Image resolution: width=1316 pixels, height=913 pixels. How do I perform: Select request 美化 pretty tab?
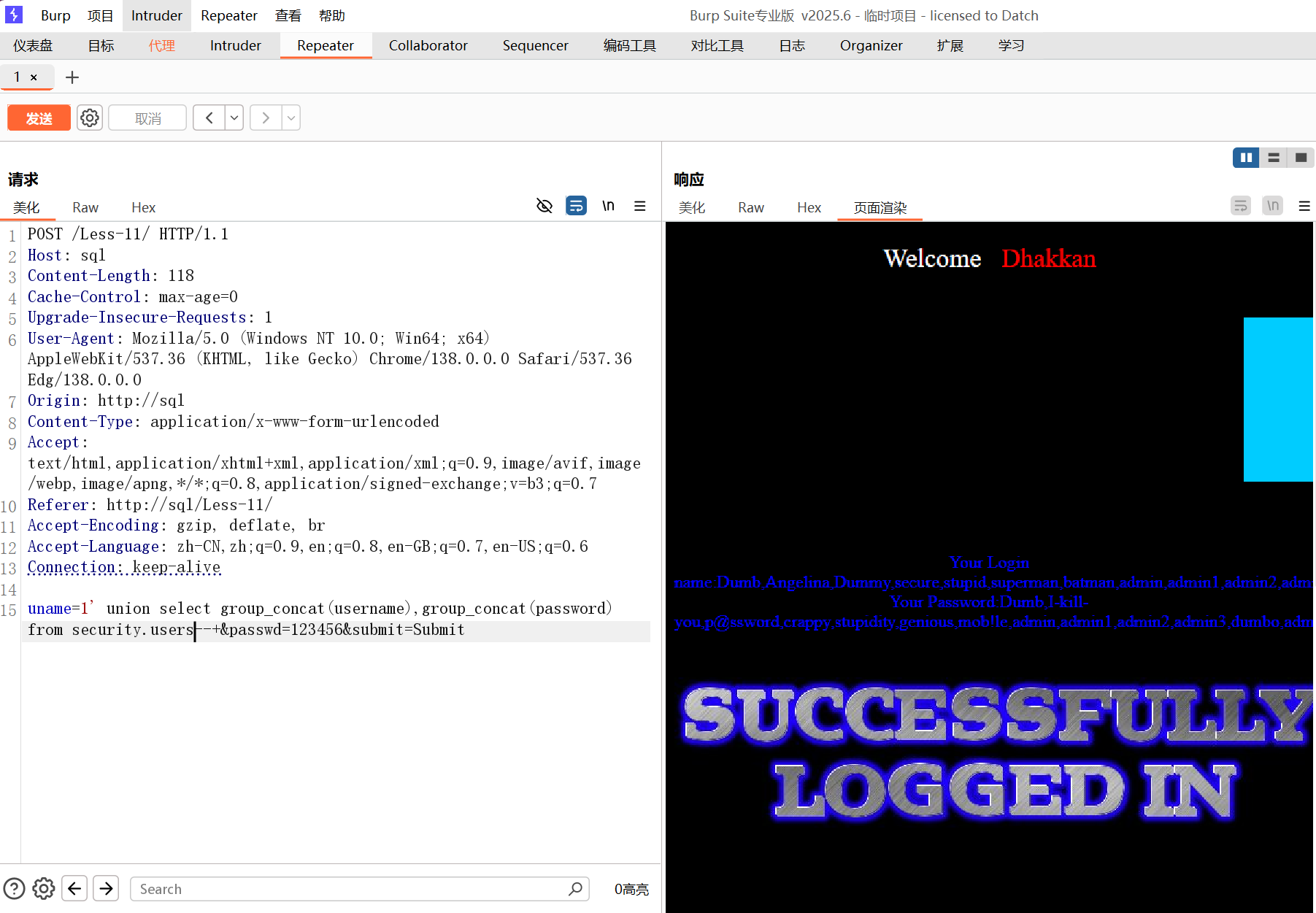tap(26, 207)
